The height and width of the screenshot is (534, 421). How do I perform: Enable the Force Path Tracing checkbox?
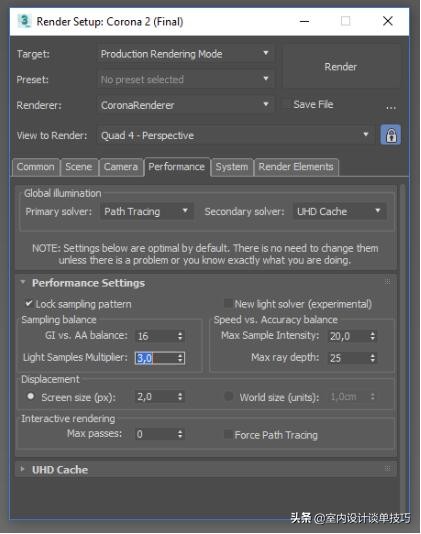tap(228, 434)
